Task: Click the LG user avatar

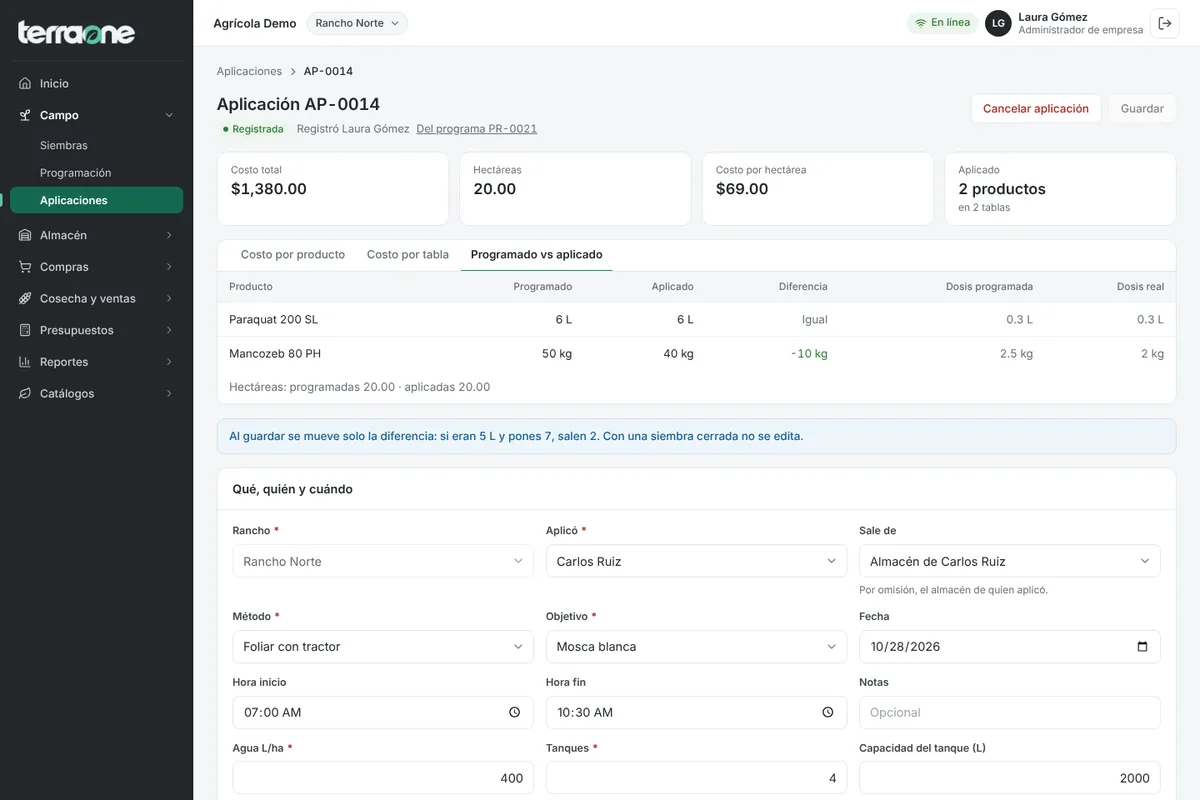Action: 998,23
